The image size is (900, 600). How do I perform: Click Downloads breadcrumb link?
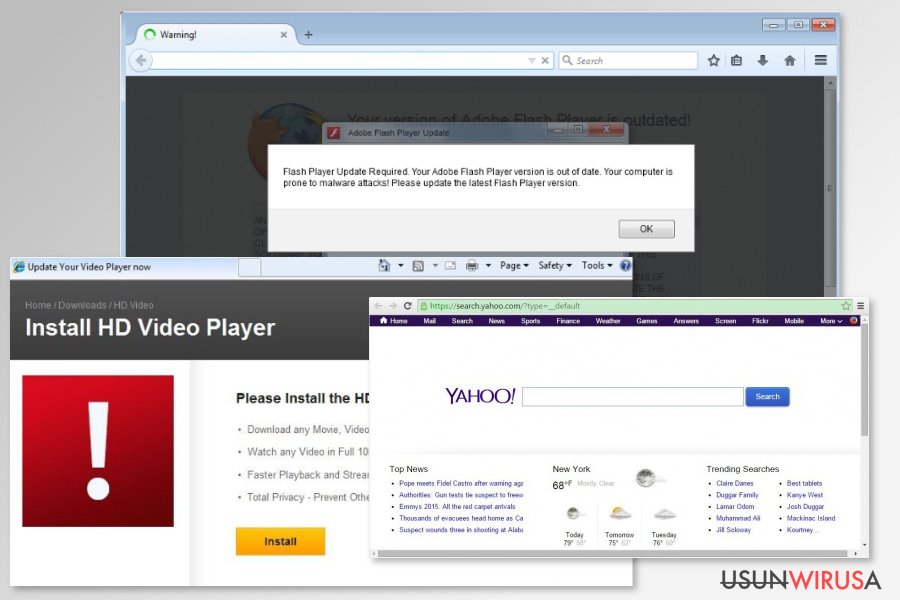coord(82,305)
